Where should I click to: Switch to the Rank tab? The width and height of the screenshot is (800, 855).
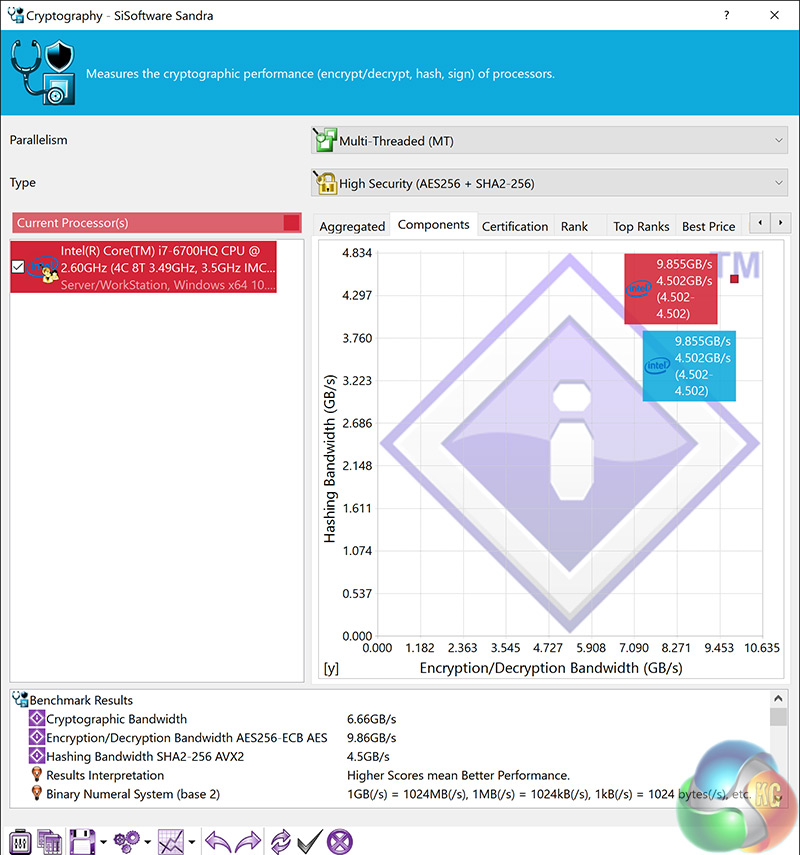tap(574, 226)
